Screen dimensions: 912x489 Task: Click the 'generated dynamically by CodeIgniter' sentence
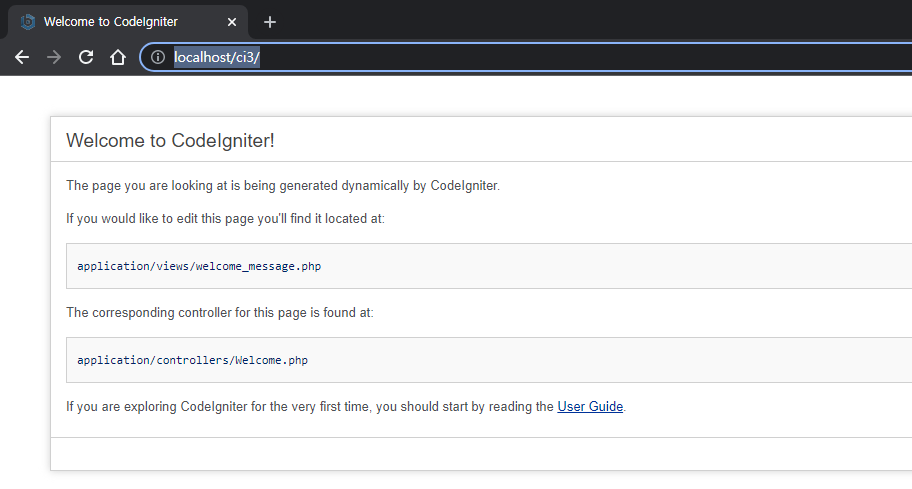point(283,185)
